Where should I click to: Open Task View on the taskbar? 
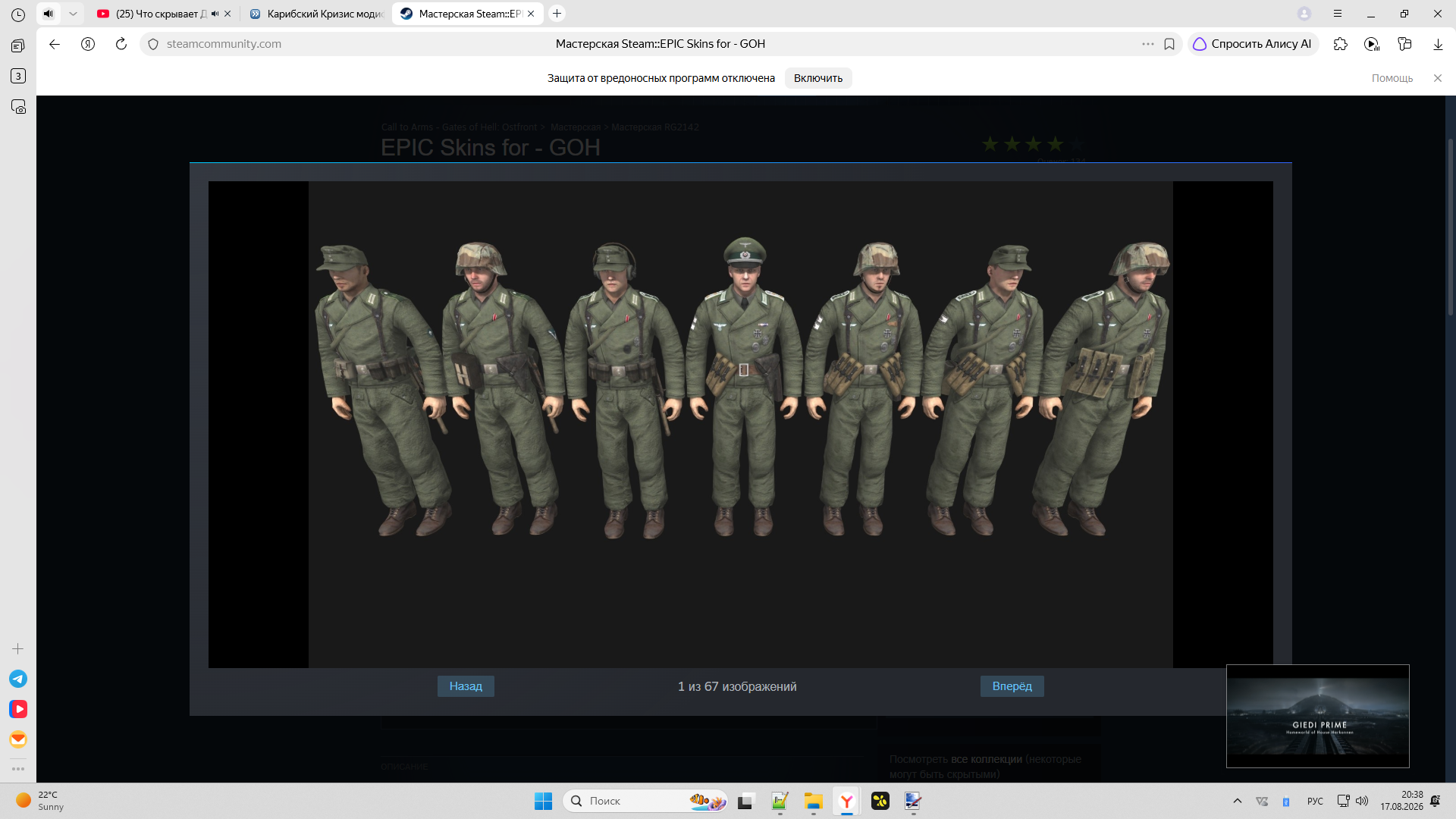tap(746, 801)
